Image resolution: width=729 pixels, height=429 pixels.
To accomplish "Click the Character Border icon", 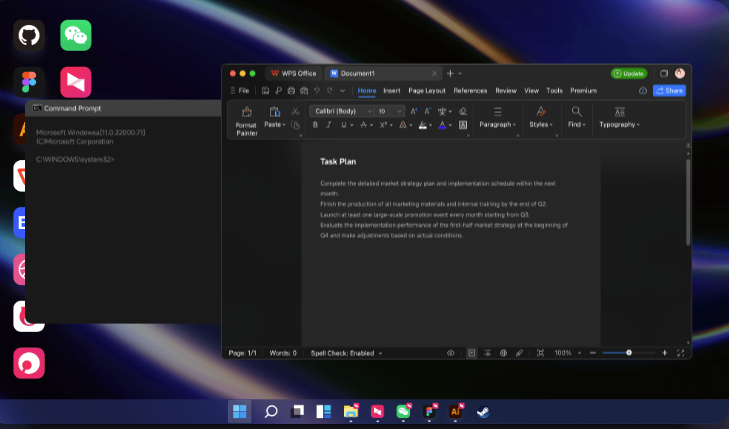I will click(x=463, y=125).
